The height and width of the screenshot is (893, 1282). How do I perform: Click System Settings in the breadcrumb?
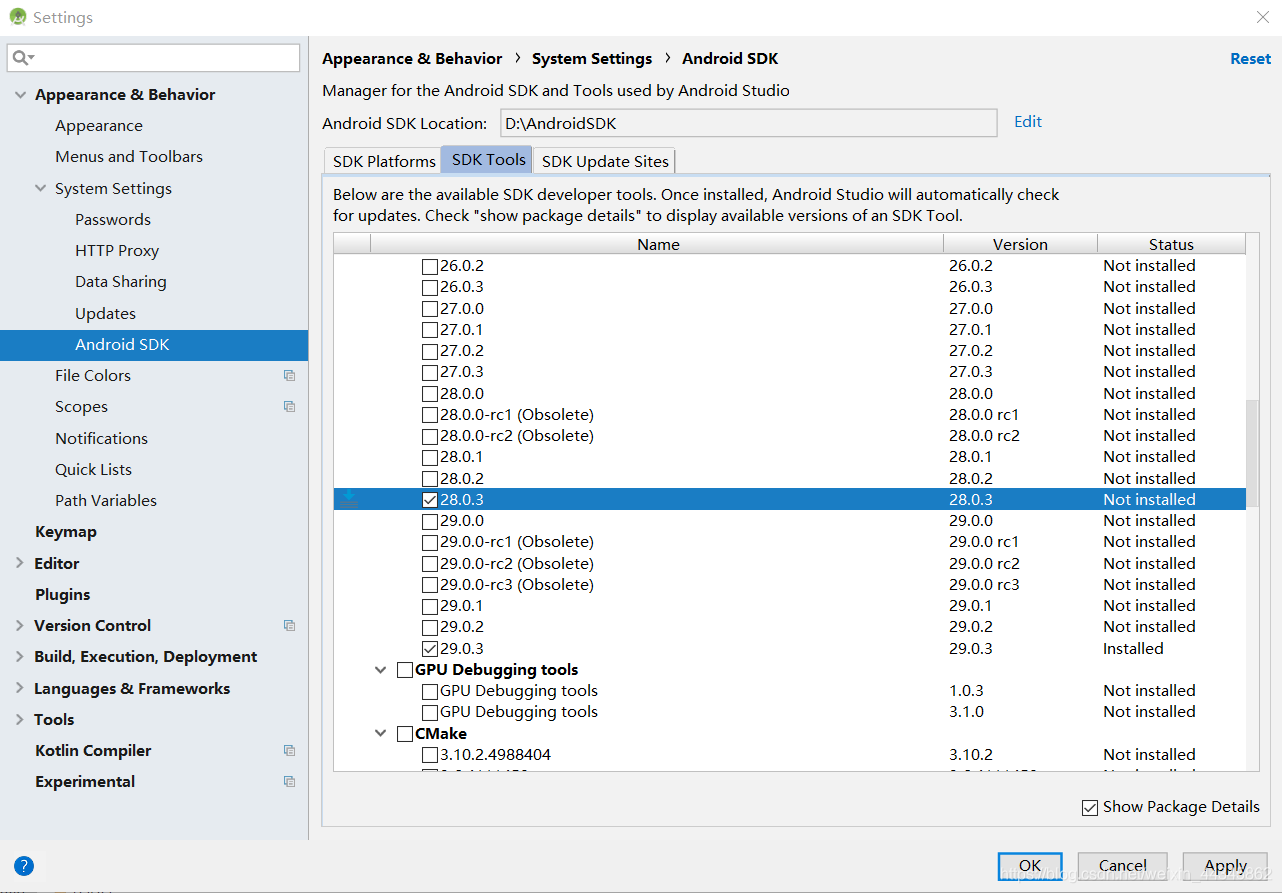[x=592, y=59]
